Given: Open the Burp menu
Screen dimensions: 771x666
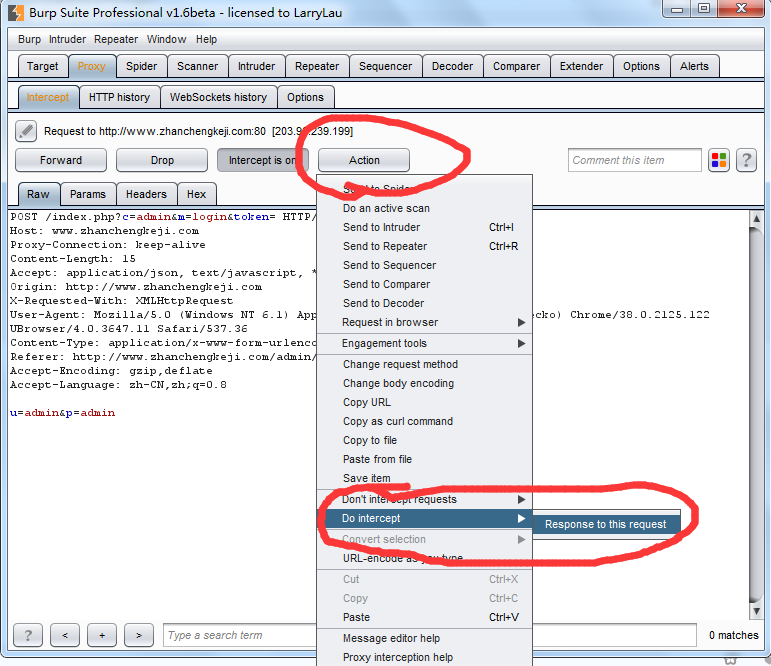Looking at the screenshot, I should 30,39.
